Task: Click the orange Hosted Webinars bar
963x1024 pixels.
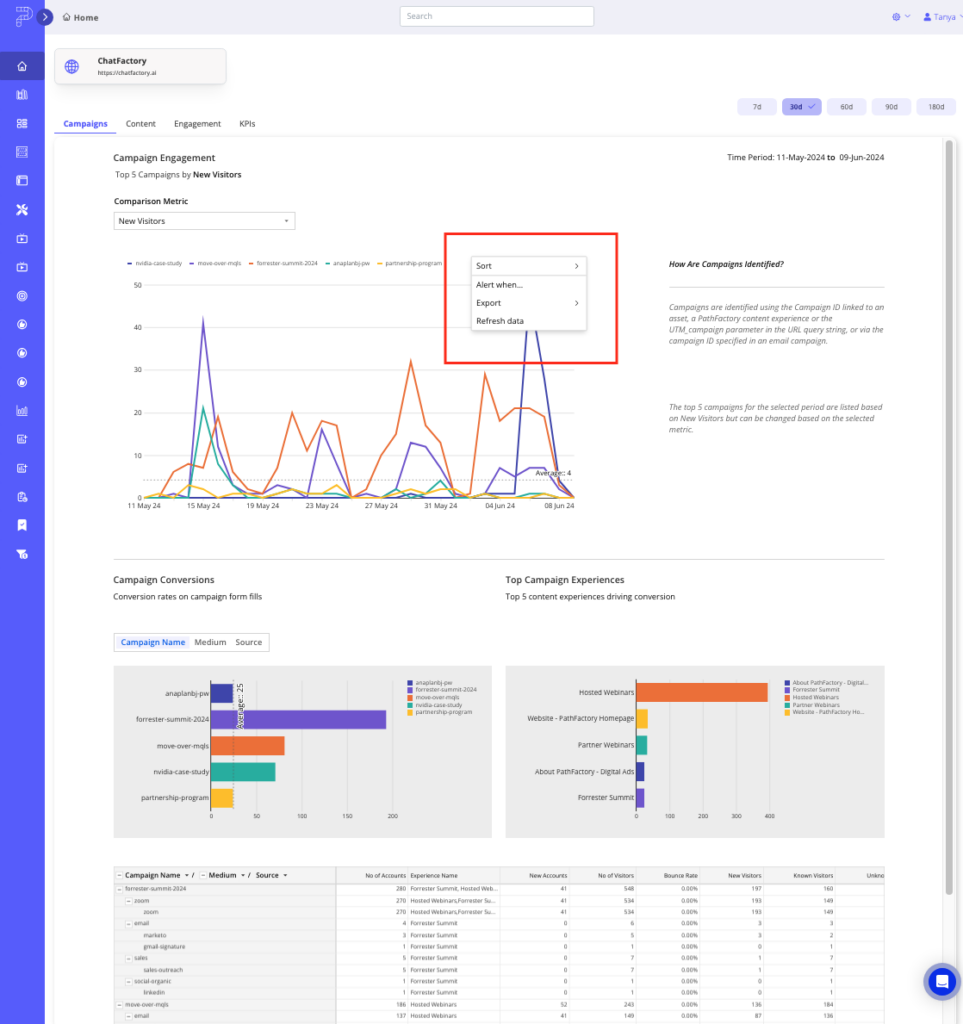Action: (702, 692)
